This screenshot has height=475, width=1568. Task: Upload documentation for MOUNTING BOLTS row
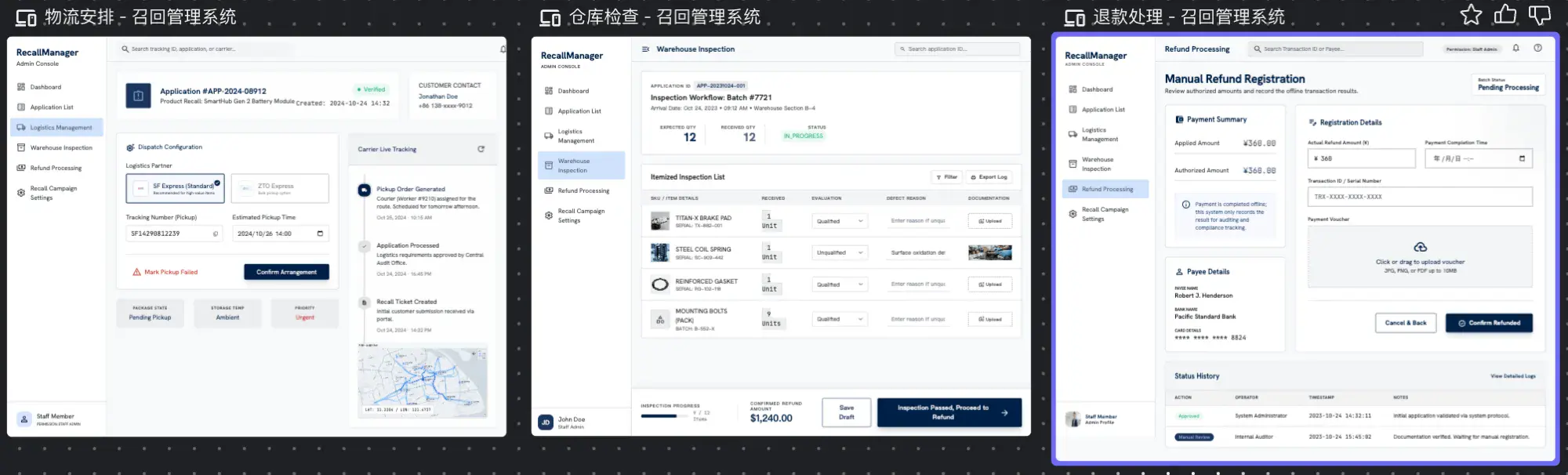(990, 319)
